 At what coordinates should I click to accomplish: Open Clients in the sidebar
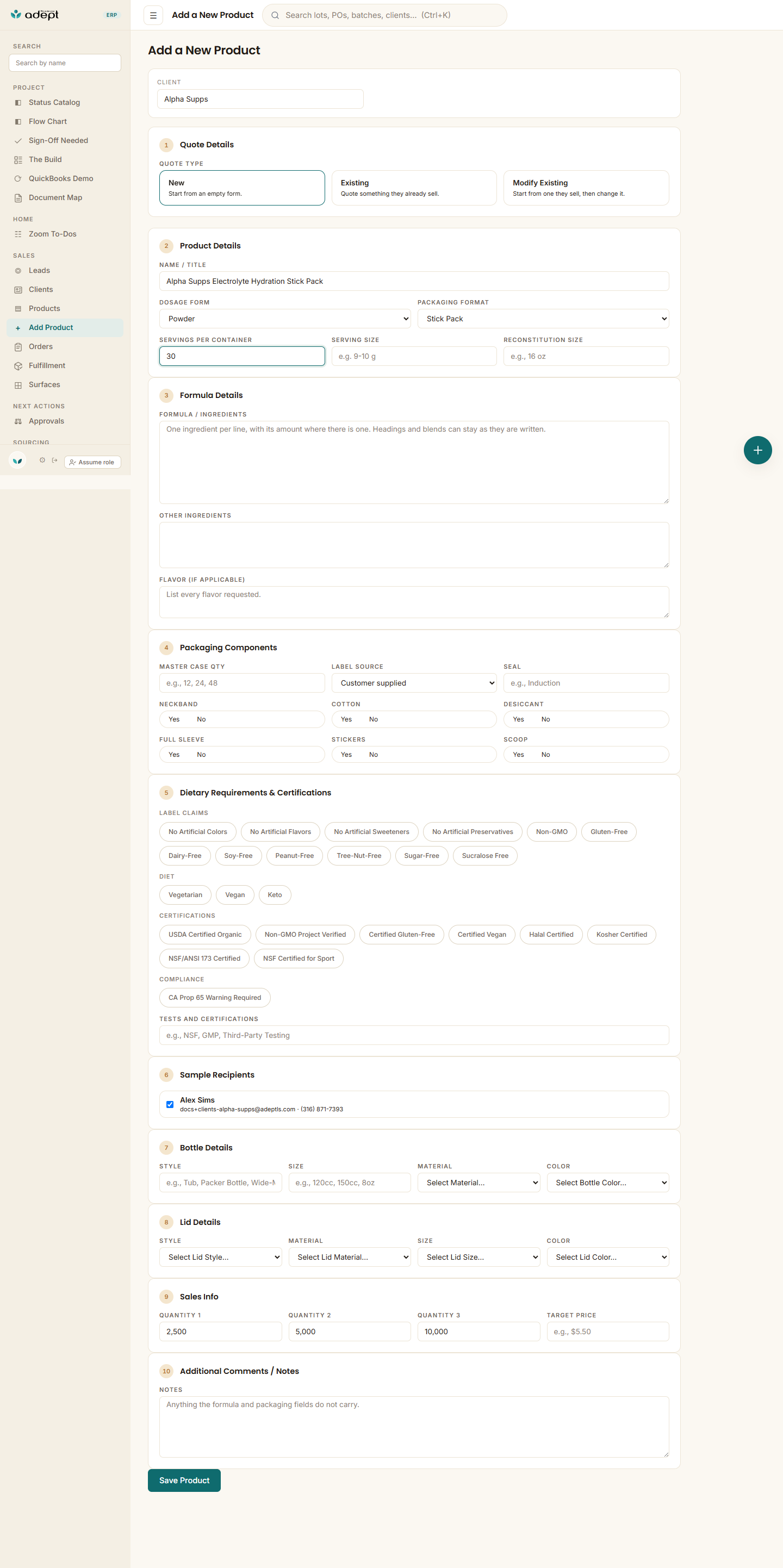[x=65, y=290]
